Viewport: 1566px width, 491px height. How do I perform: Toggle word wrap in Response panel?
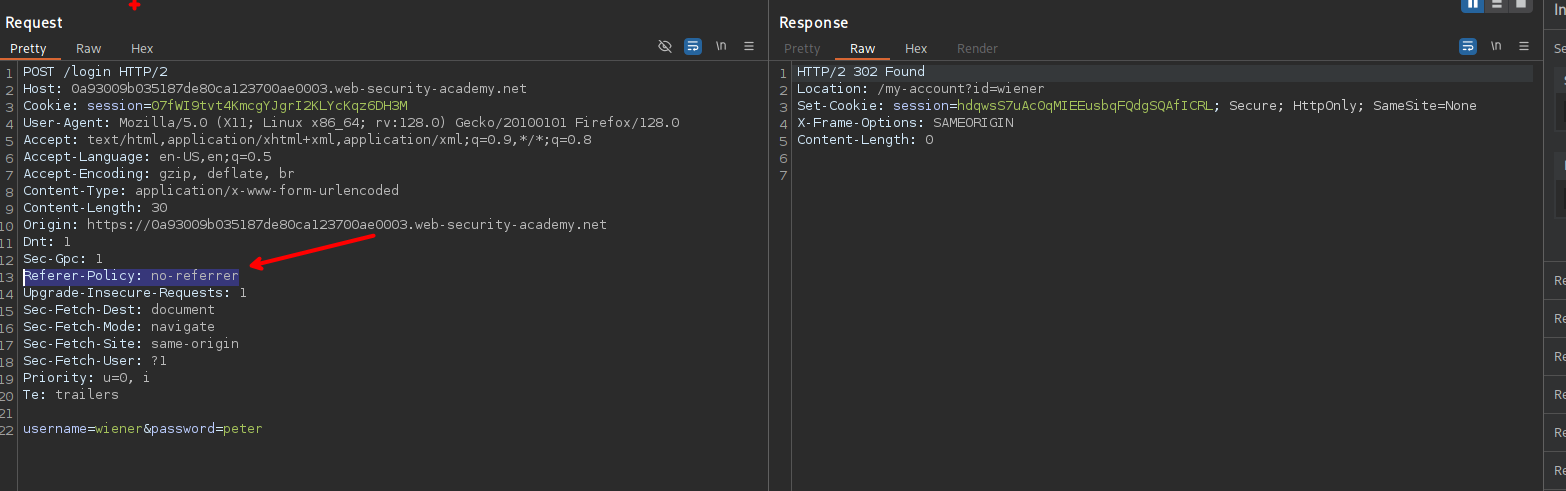coord(1468,47)
